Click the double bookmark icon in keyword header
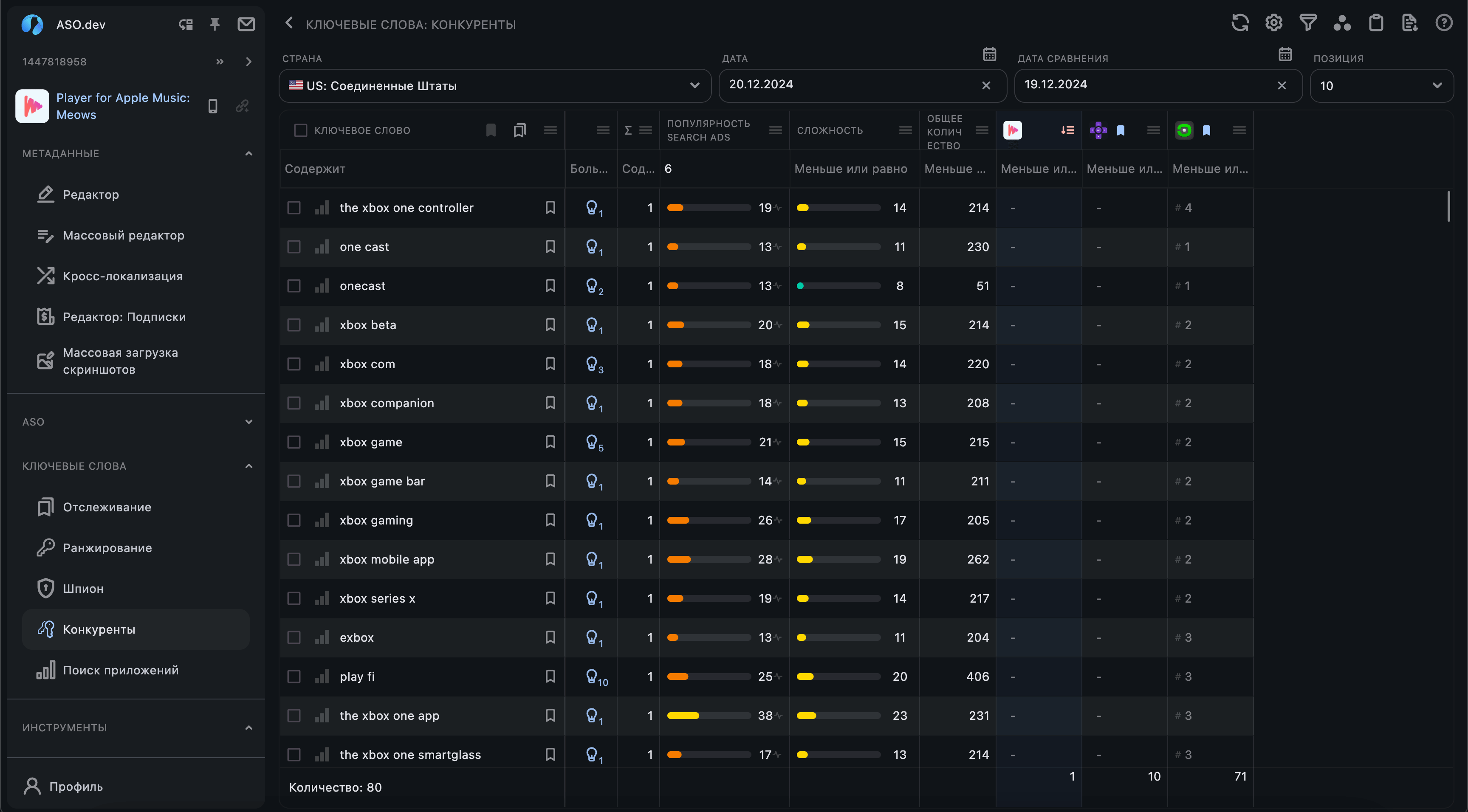The image size is (1468, 812). pyautogui.click(x=519, y=130)
